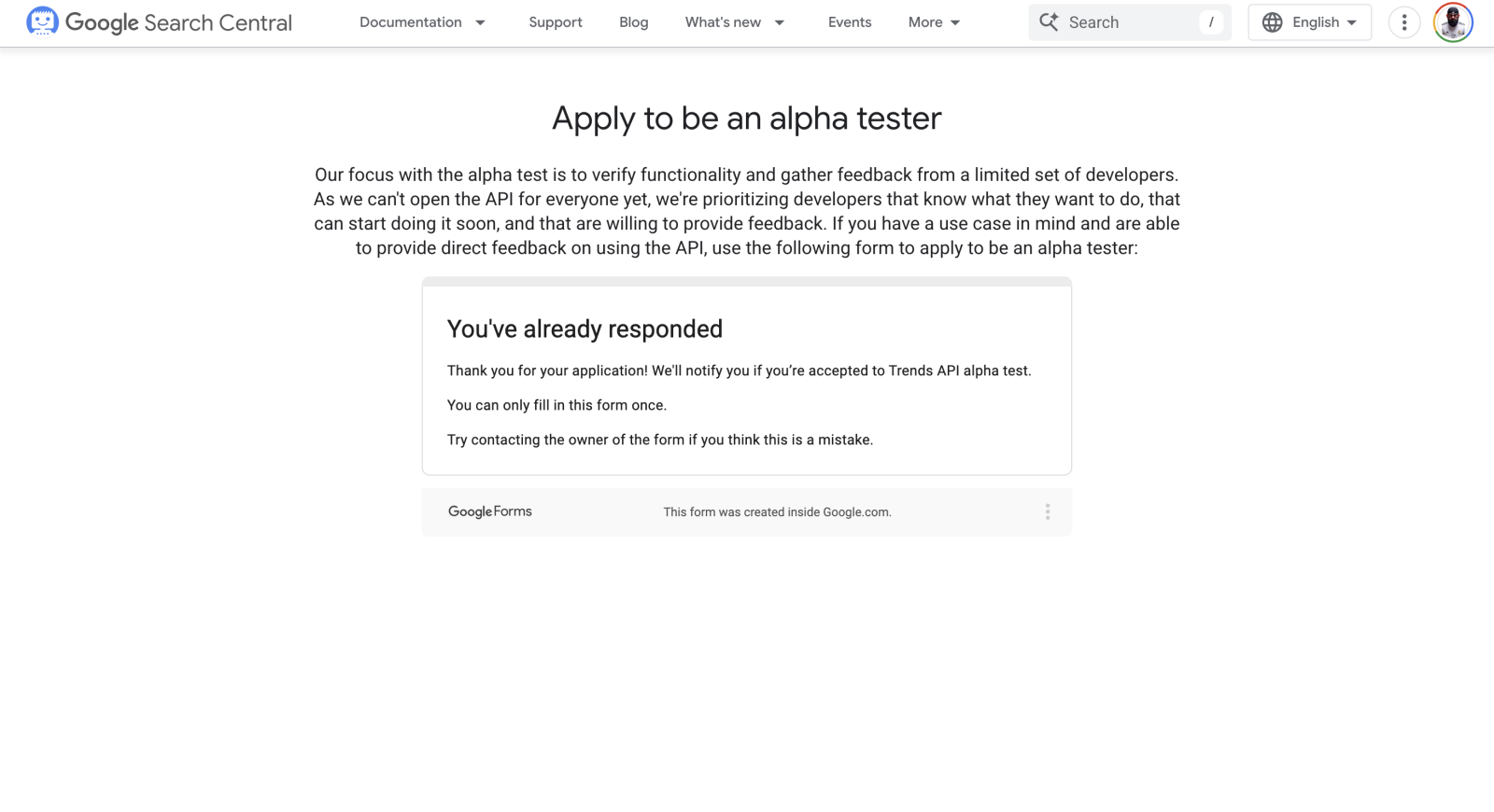This screenshot has height=812, width=1494.
Task: Click the You've already responded heading
Action: pyautogui.click(x=585, y=329)
